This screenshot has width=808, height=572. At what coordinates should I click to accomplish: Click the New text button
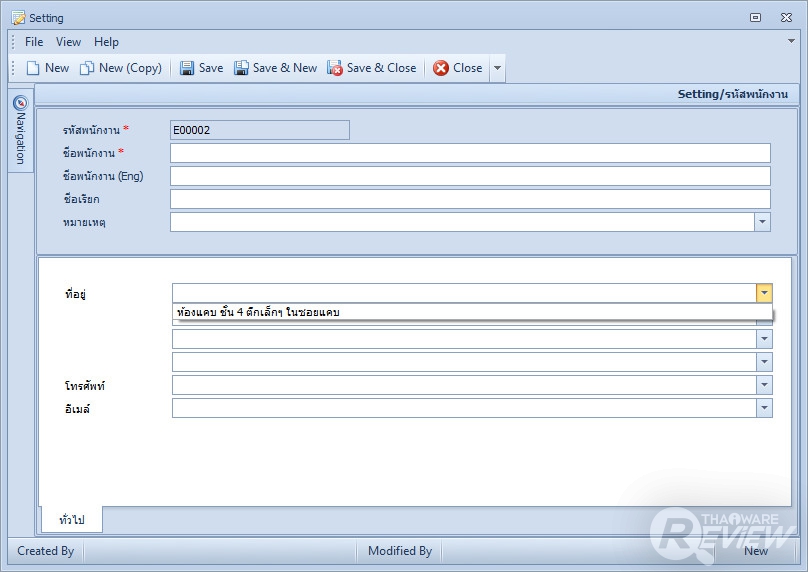pos(57,68)
